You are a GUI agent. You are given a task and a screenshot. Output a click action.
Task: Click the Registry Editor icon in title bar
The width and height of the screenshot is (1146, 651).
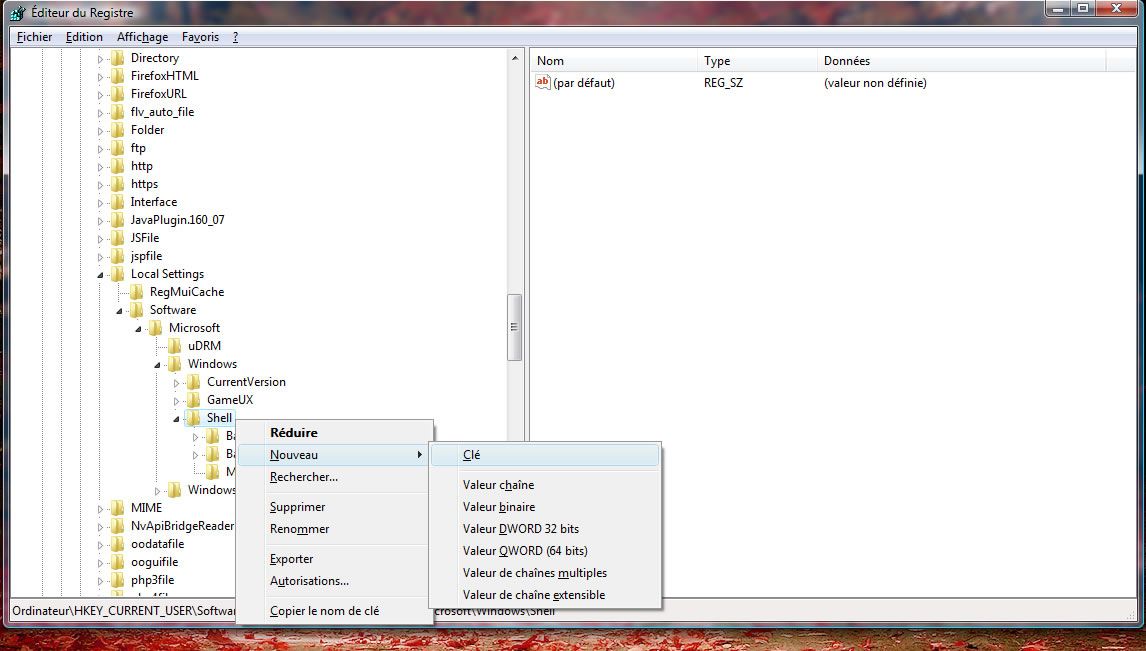pos(18,13)
